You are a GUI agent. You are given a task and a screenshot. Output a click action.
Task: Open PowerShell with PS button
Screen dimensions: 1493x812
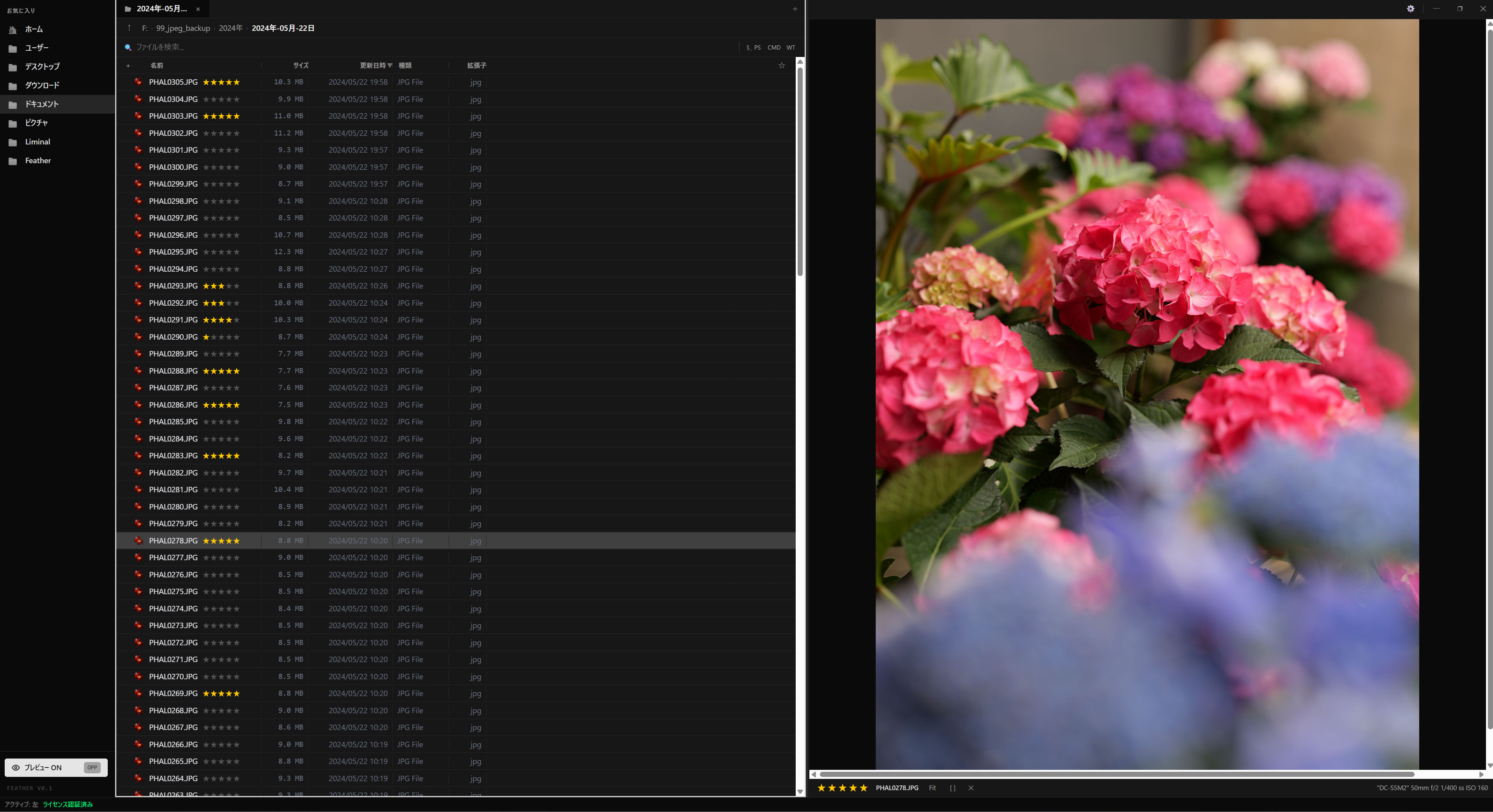point(754,48)
